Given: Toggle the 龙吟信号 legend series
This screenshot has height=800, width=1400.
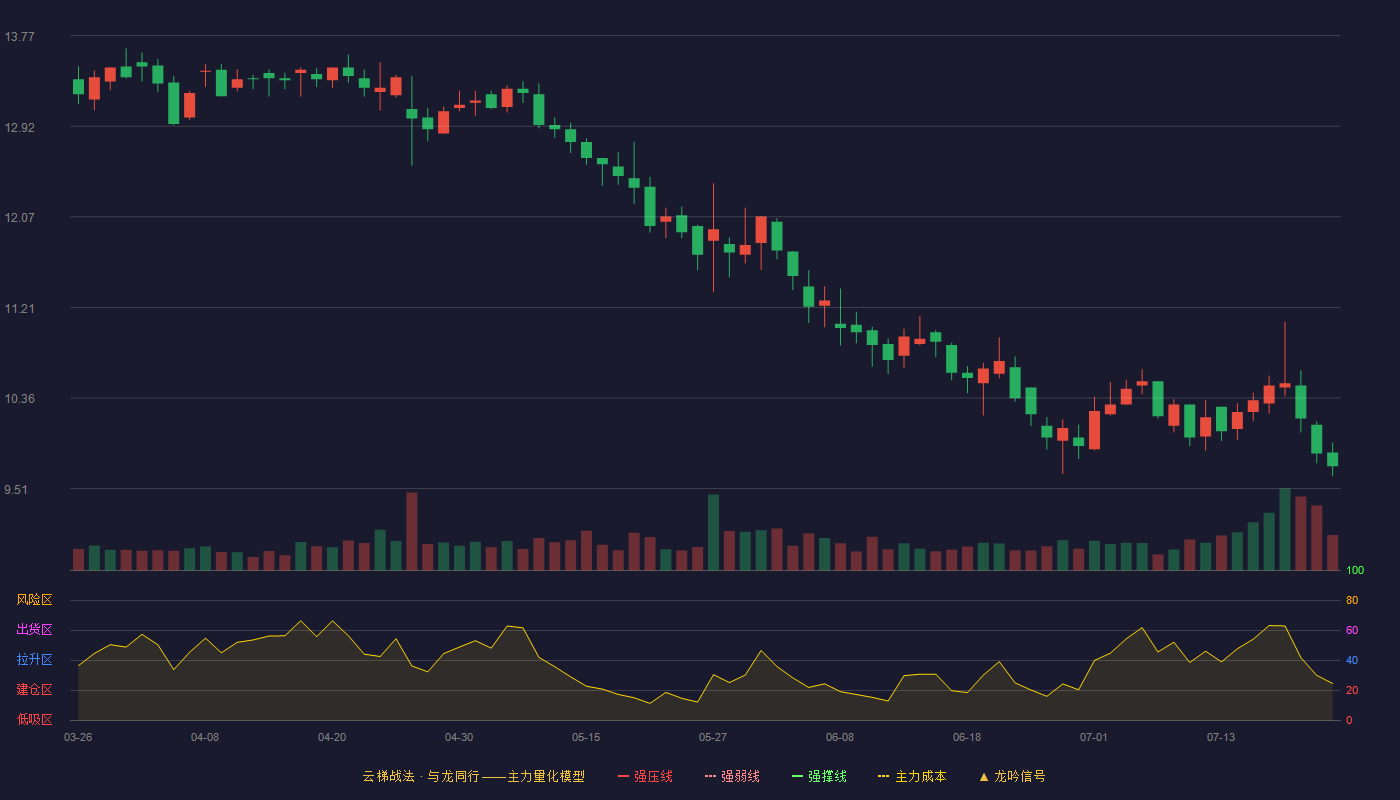Looking at the screenshot, I should [x=1012, y=776].
